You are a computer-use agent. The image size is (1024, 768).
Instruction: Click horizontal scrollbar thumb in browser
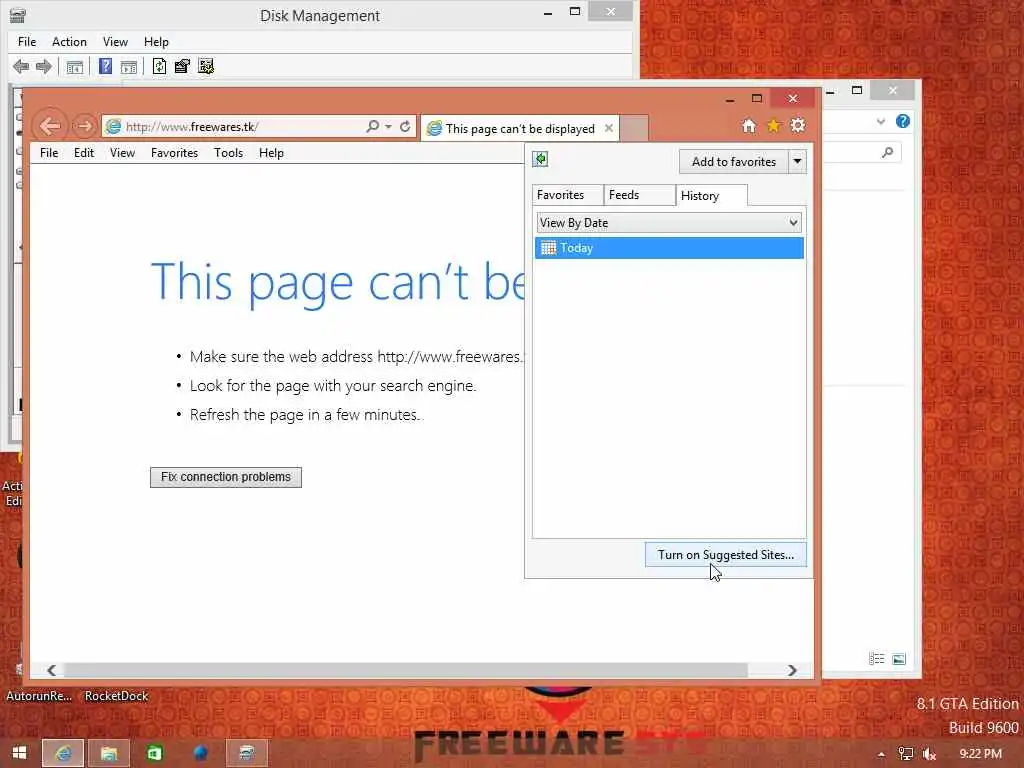coord(405,670)
